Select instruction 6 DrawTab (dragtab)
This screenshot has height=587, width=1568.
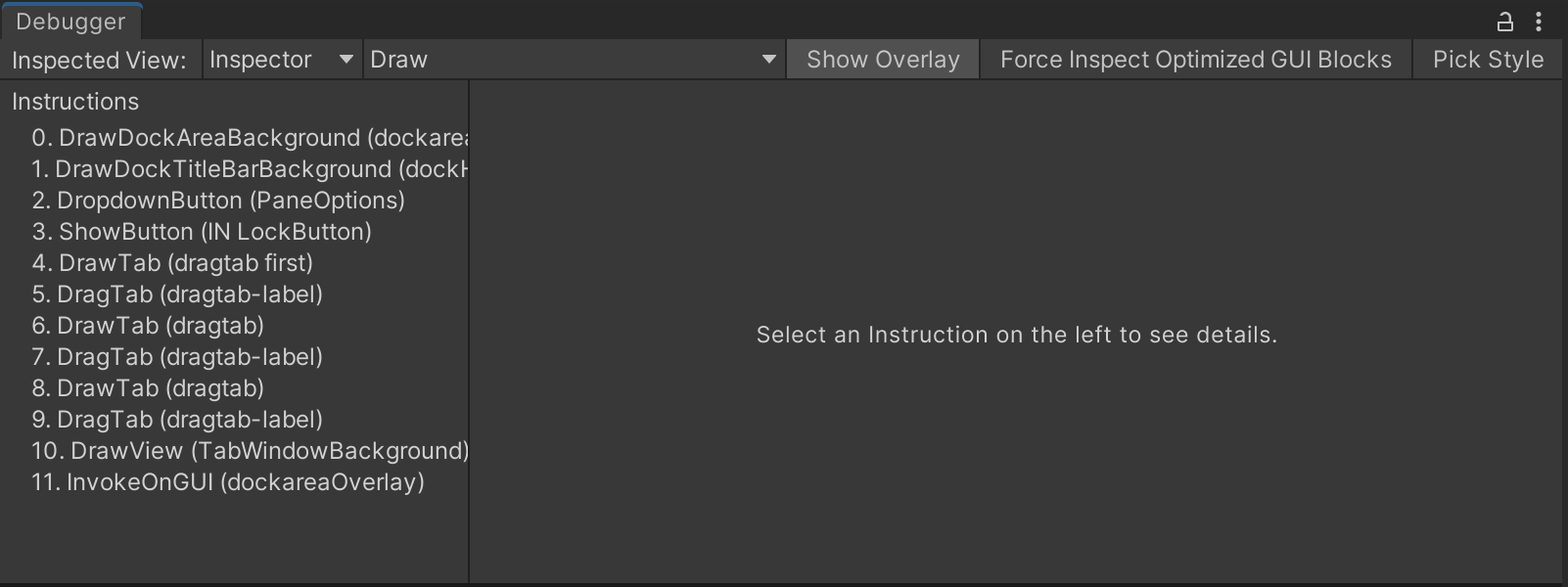[x=148, y=326]
